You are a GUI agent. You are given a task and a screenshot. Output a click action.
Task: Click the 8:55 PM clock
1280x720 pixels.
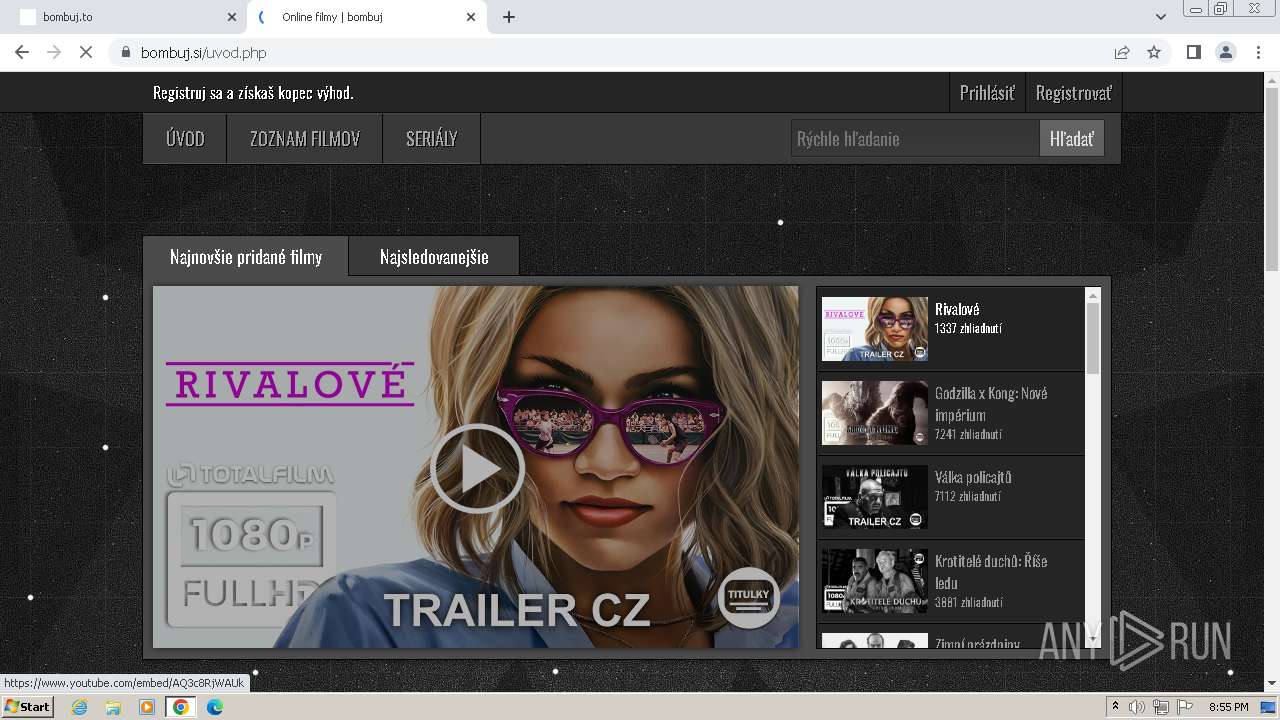click(1228, 707)
